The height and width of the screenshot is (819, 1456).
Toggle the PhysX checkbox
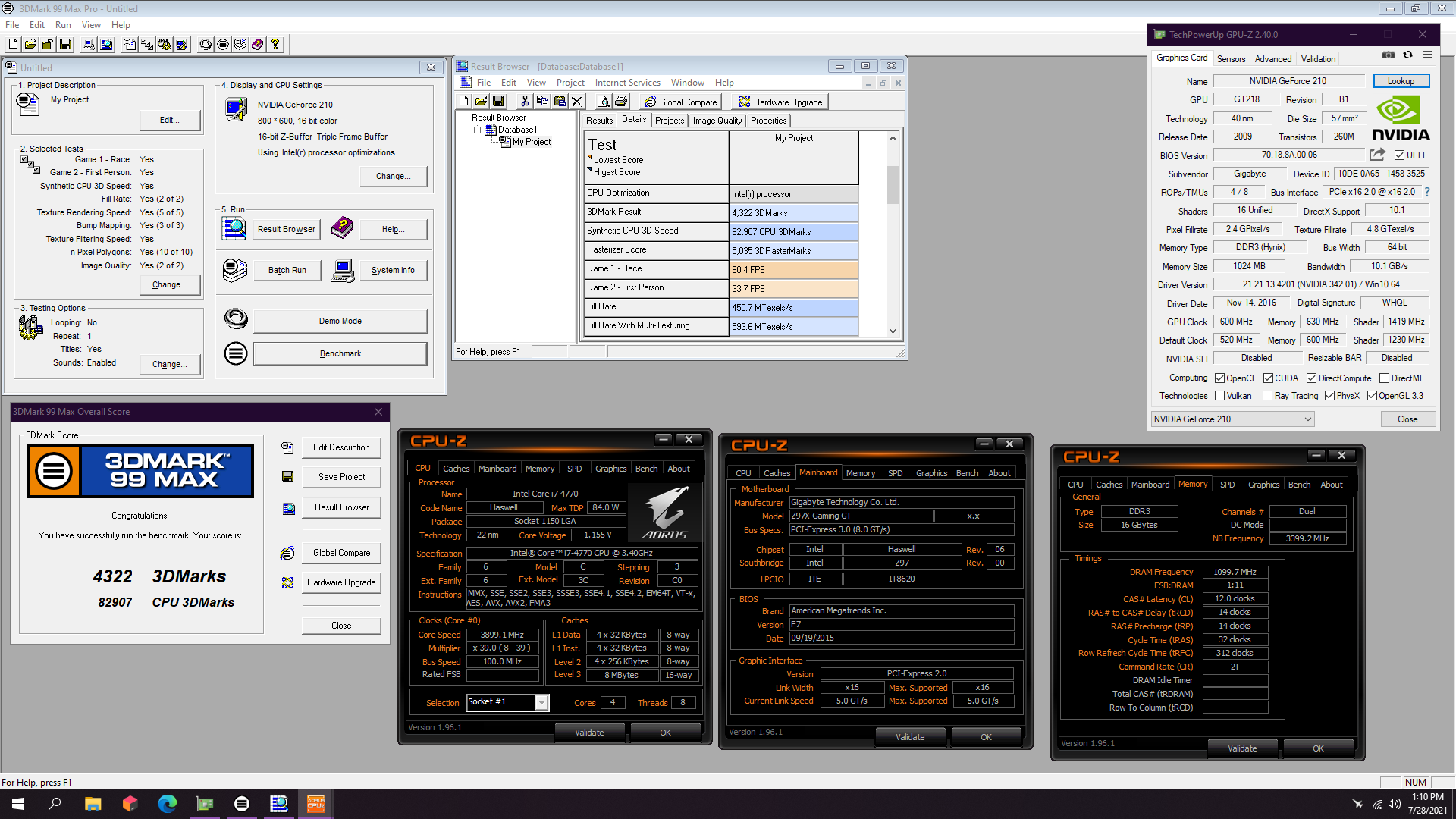(1329, 396)
